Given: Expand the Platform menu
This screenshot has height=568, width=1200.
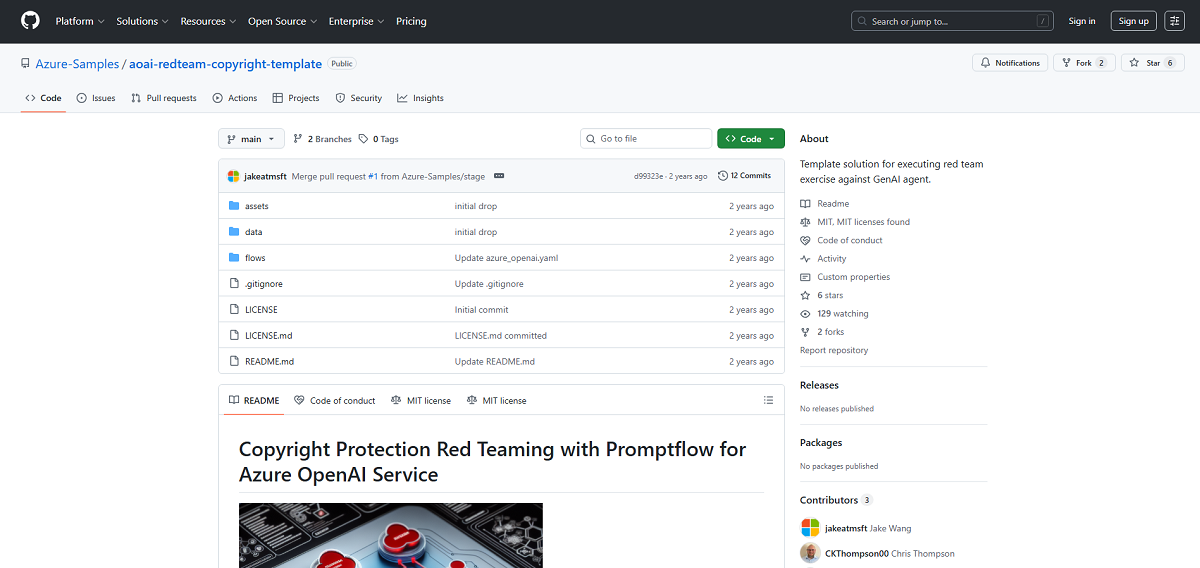Looking at the screenshot, I should tap(80, 21).
